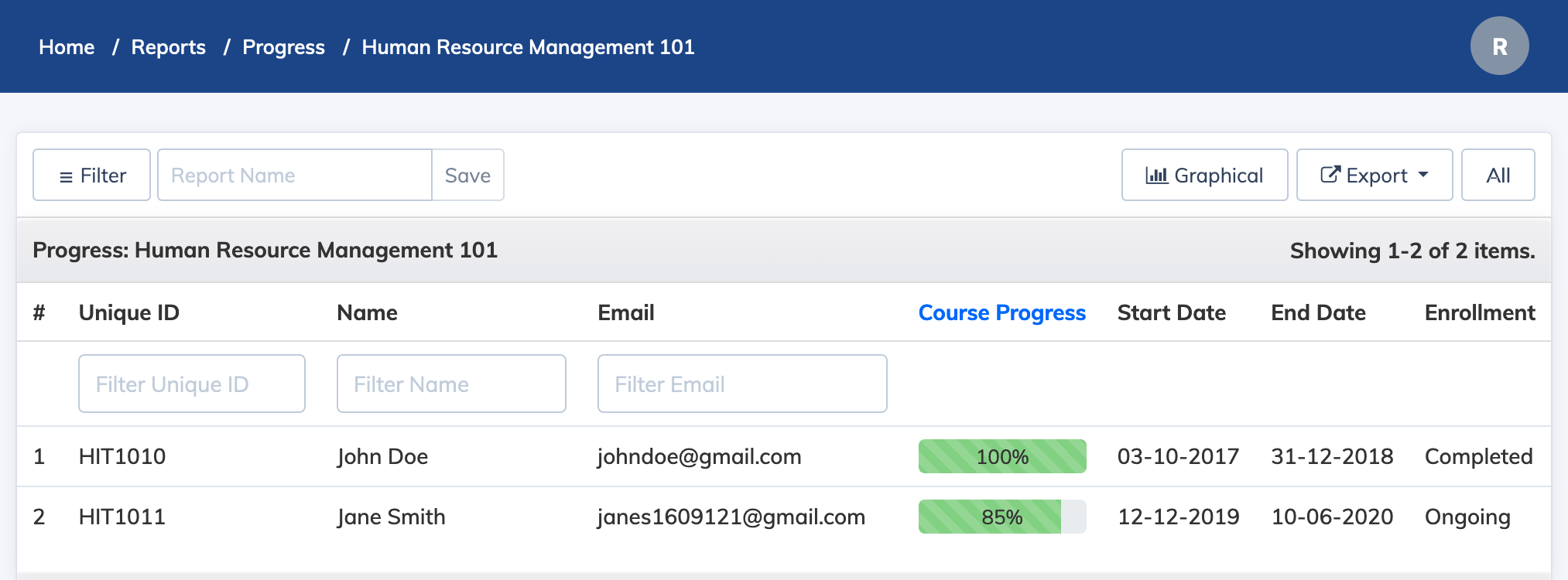
Task: Click the Unique ID column header
Action: click(x=129, y=312)
